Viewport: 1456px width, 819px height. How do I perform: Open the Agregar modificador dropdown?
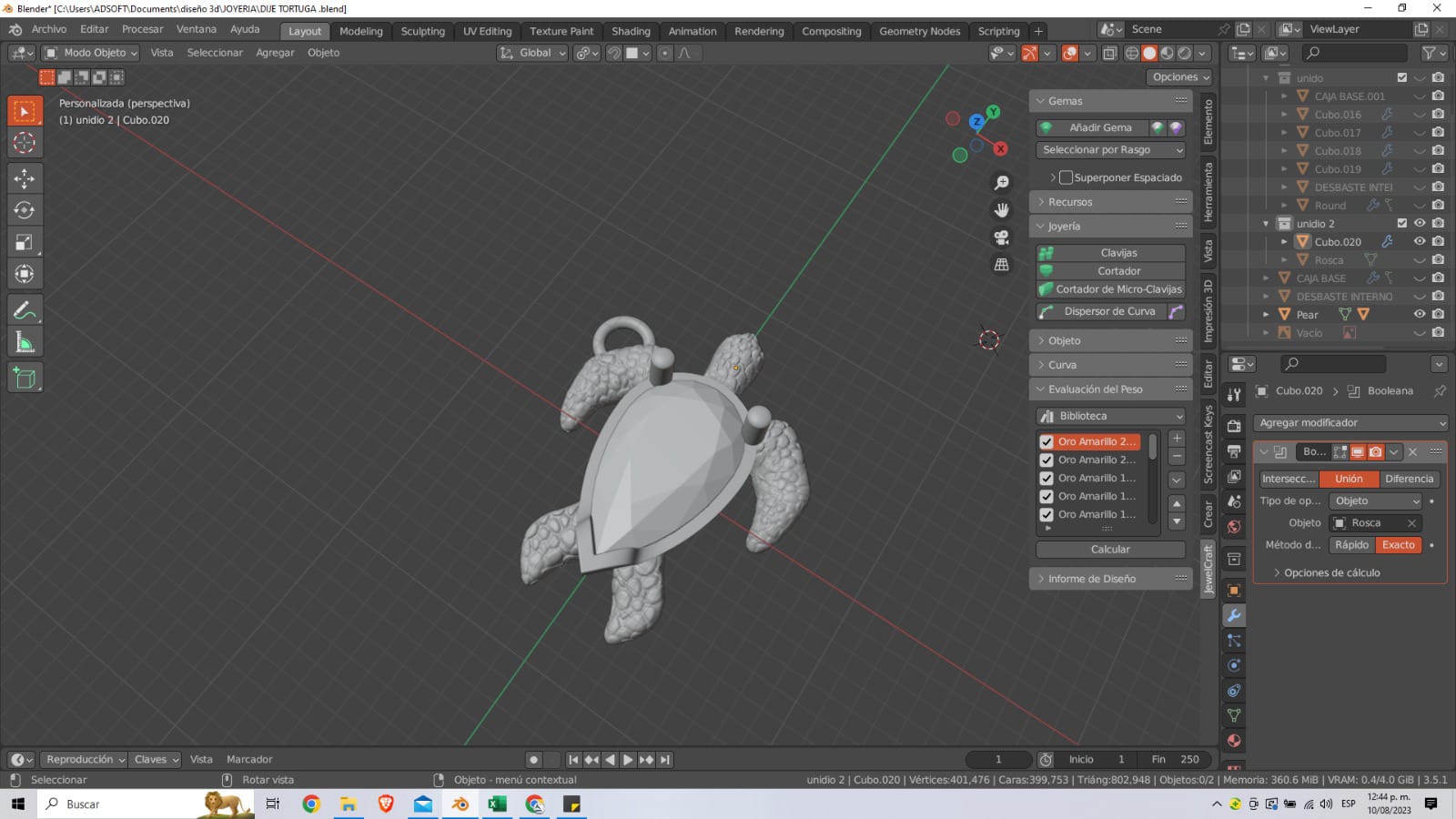1350,423
